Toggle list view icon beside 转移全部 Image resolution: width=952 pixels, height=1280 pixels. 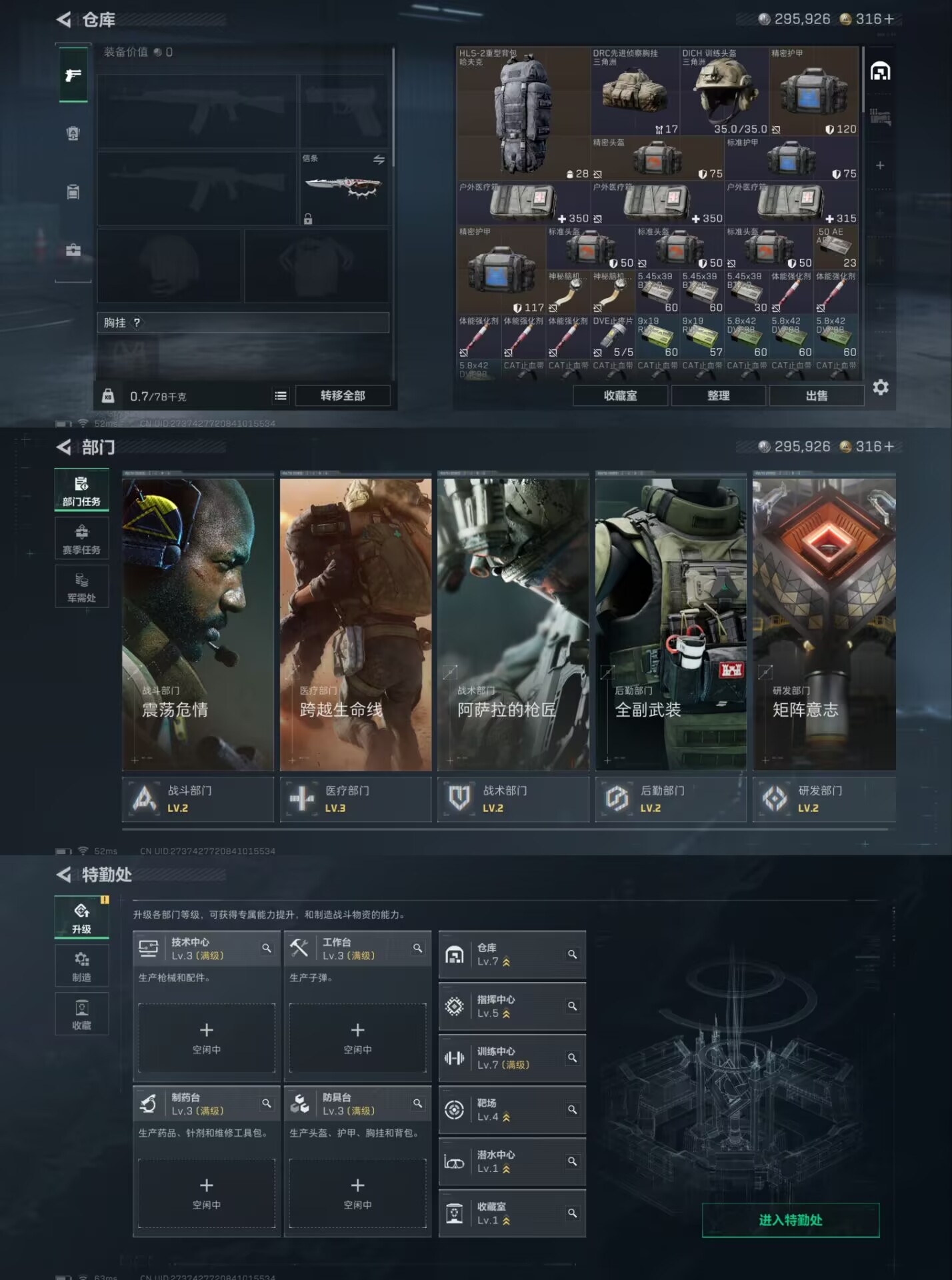[x=281, y=396]
